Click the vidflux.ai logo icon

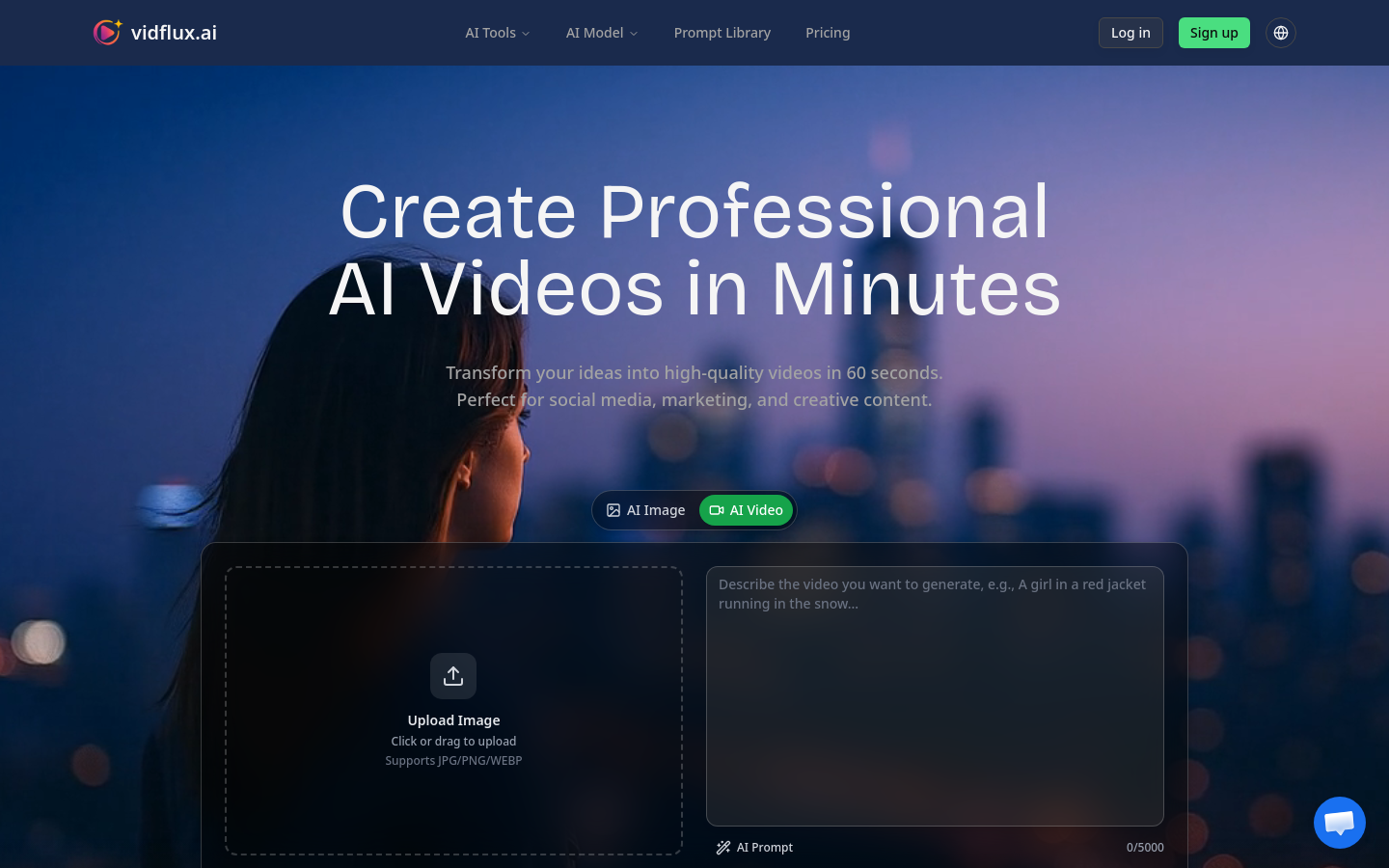coord(107,32)
